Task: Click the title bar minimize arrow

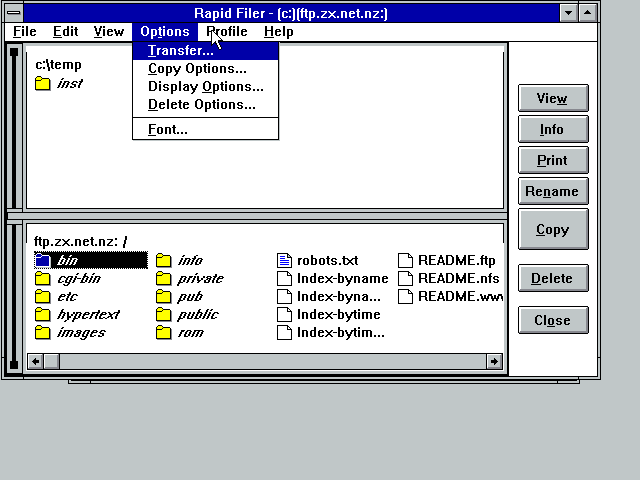Action: click(x=568, y=13)
